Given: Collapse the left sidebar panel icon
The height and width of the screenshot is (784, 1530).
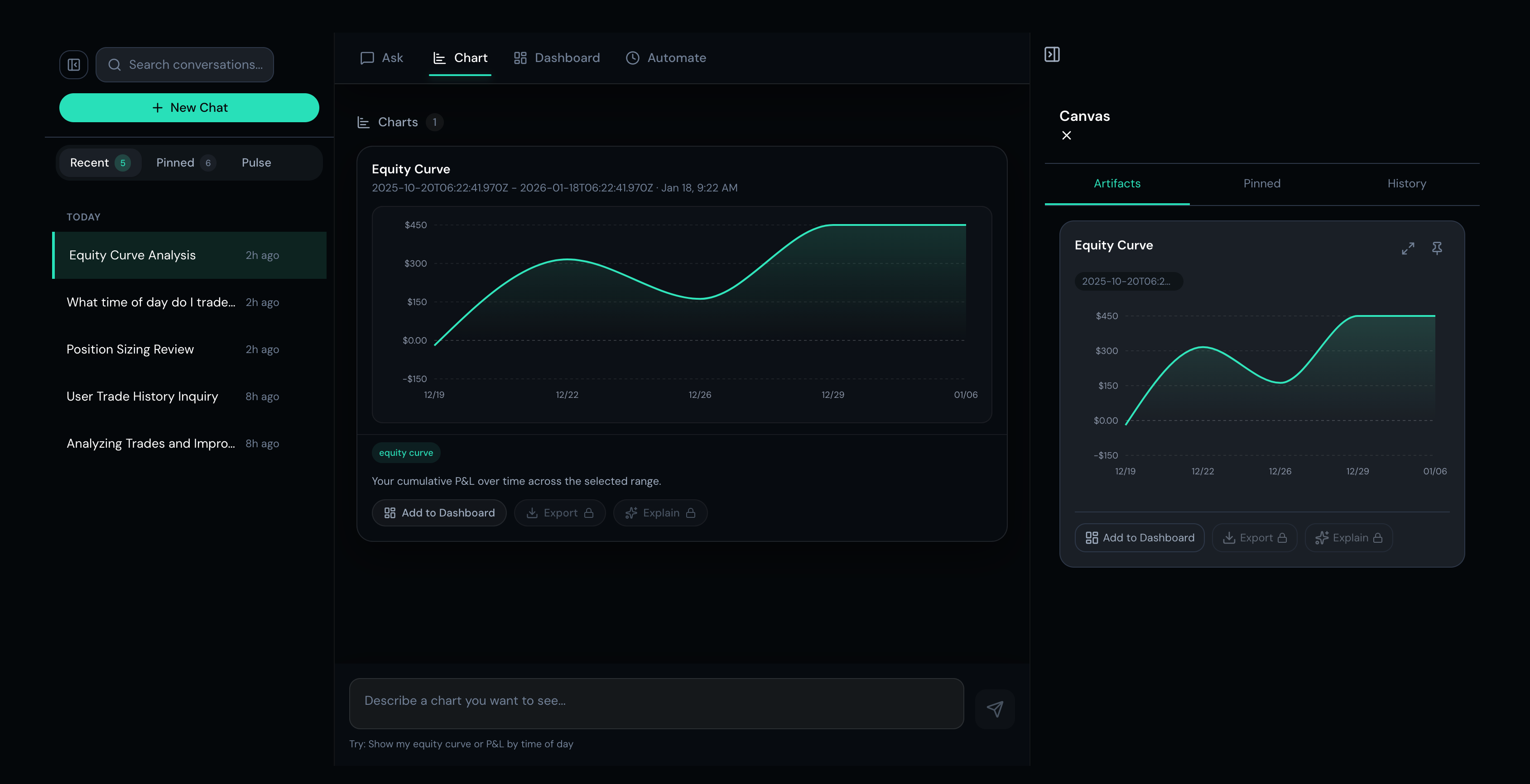Looking at the screenshot, I should [x=74, y=65].
